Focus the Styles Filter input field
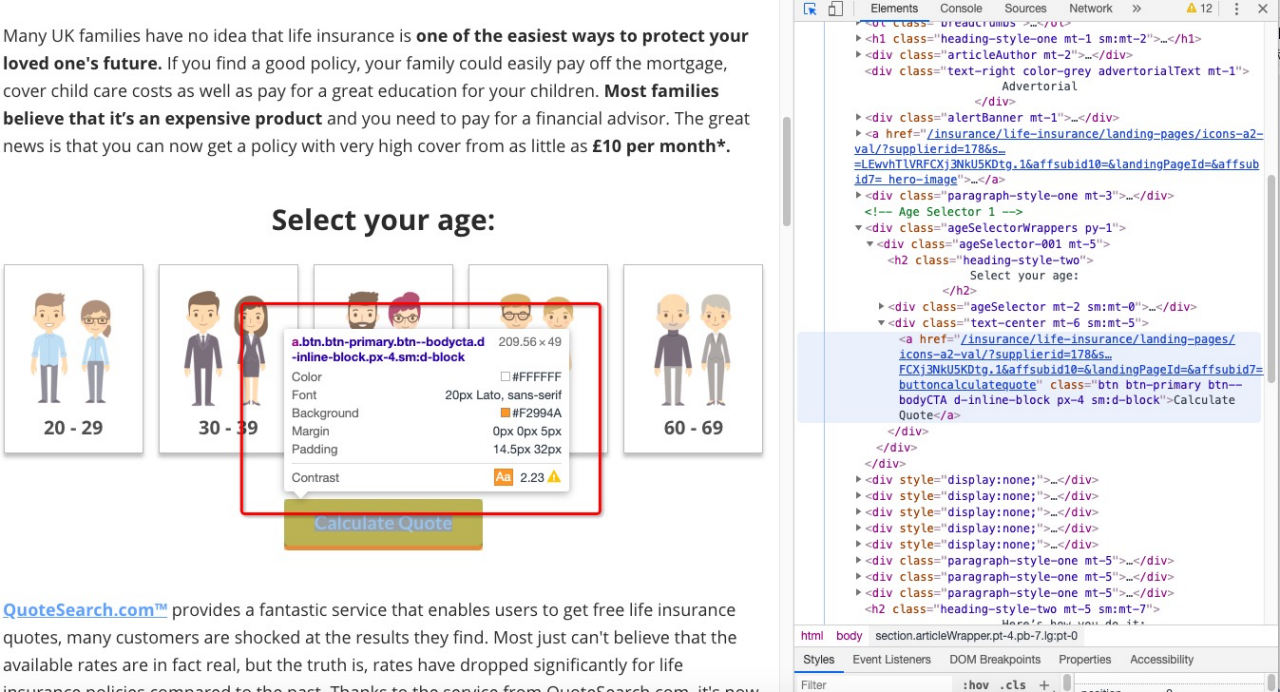 pos(875,685)
